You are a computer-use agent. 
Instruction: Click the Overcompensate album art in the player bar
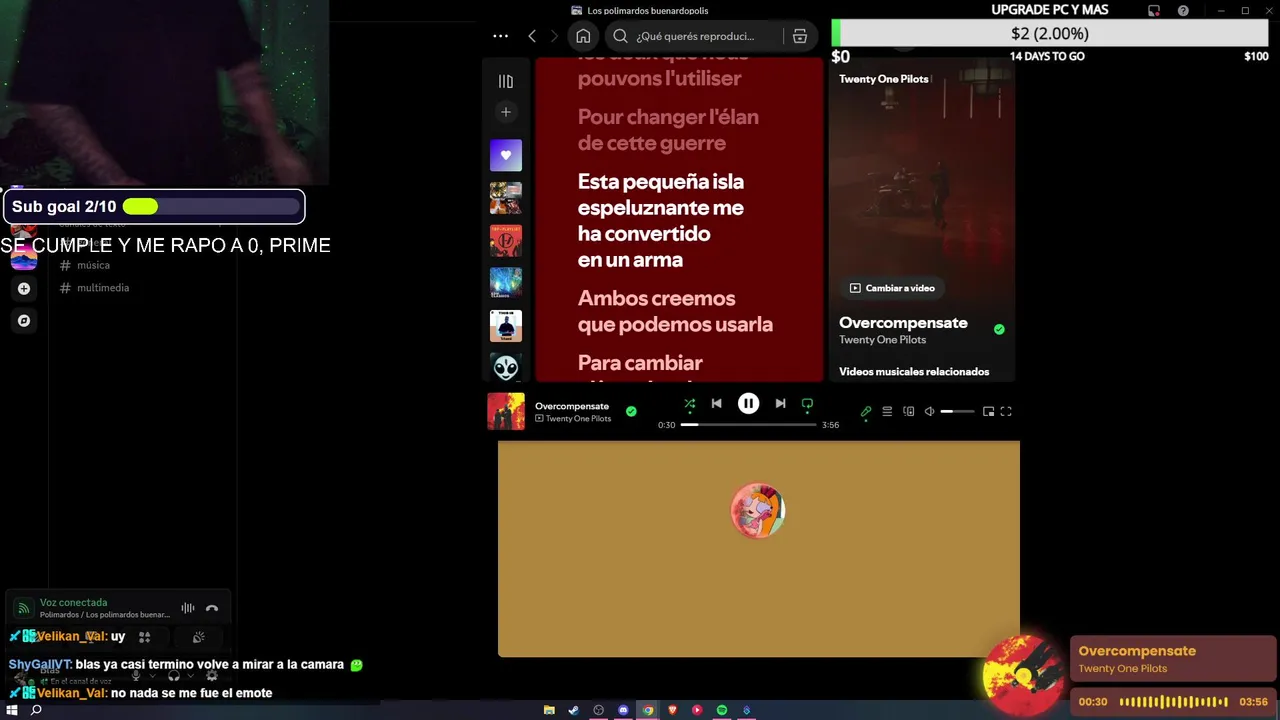(x=506, y=411)
